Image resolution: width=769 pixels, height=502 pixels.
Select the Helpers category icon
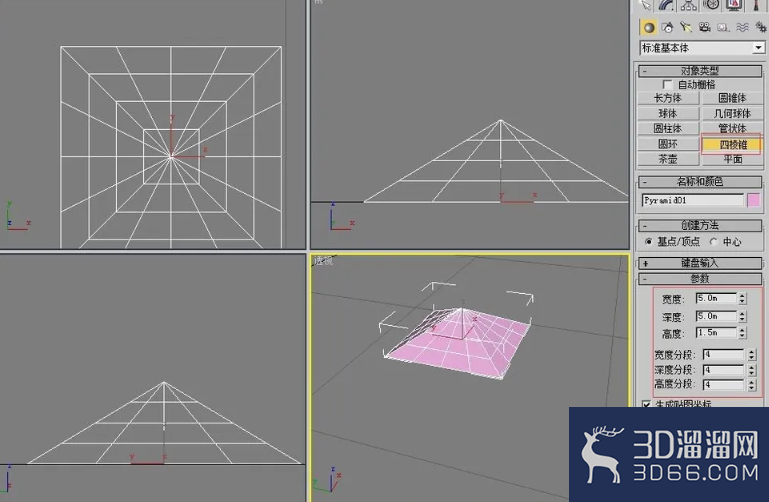pos(723,27)
